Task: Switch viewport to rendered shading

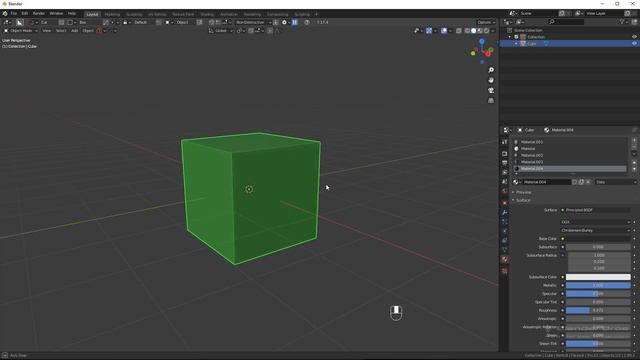Action: pos(486,31)
